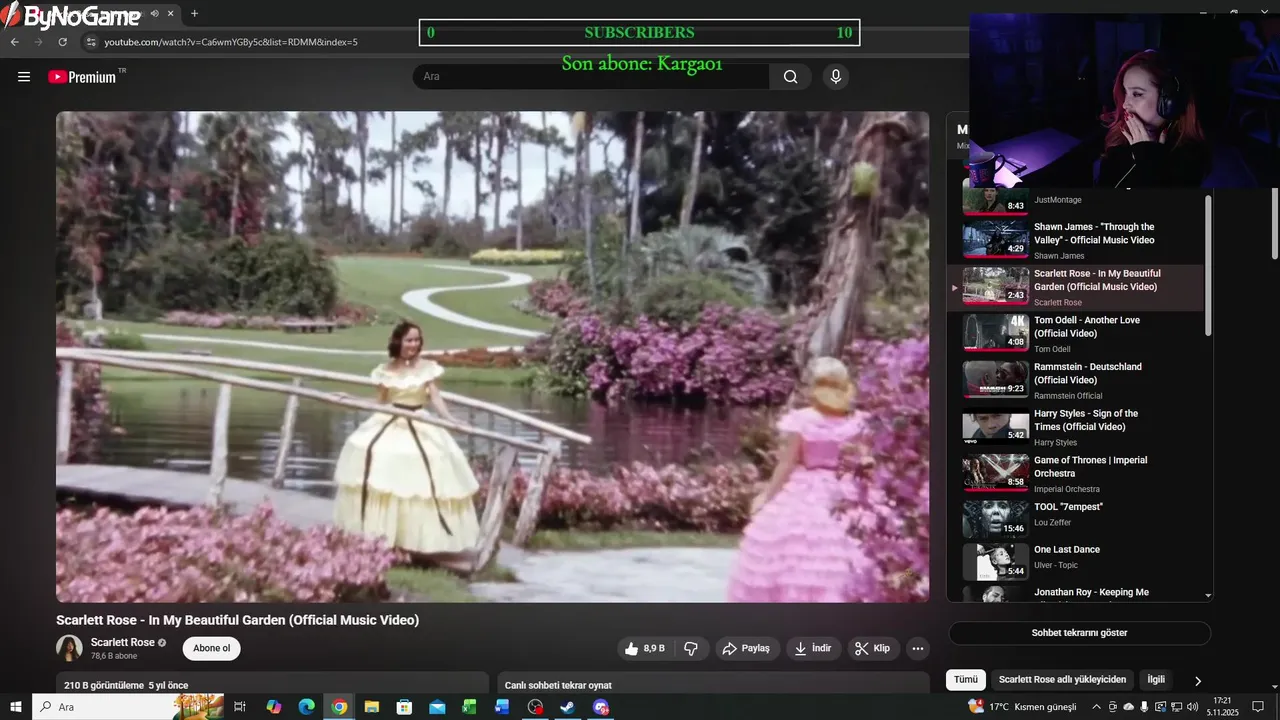Open more actions three-dot menu
1280x720 pixels.
point(918,648)
